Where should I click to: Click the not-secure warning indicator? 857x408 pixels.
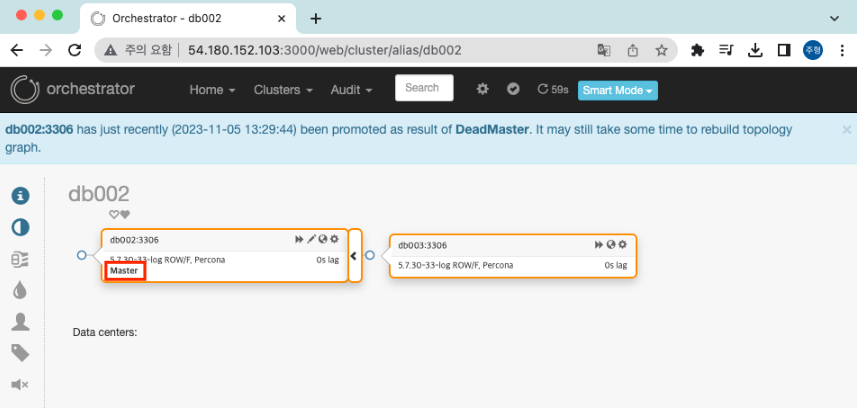(x=138, y=50)
